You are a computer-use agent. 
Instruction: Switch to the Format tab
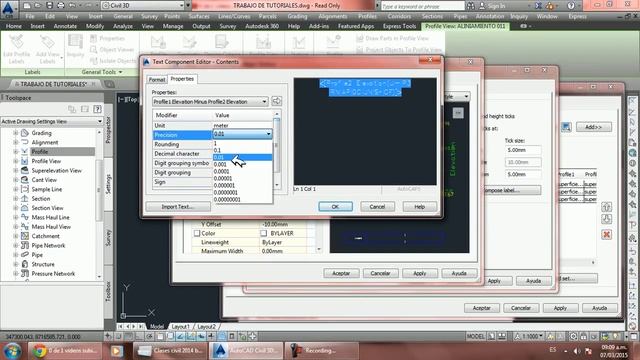[157, 80]
